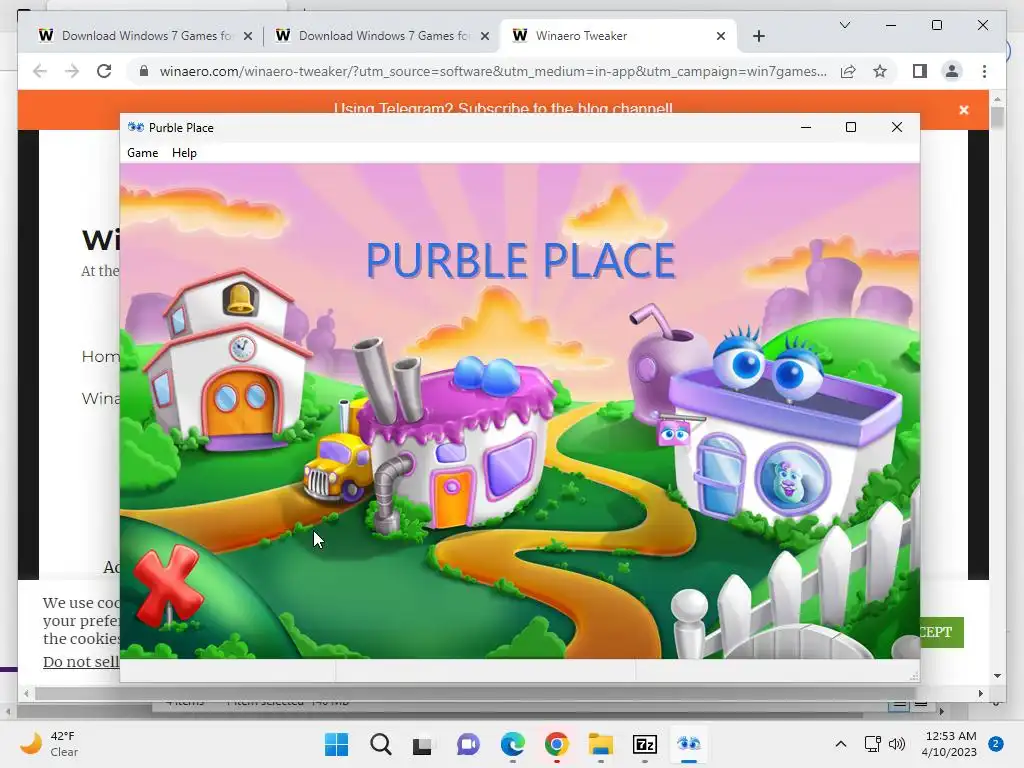The height and width of the screenshot is (768, 1024).
Task: Select the schoolhouse with bell
Action: (x=227, y=360)
